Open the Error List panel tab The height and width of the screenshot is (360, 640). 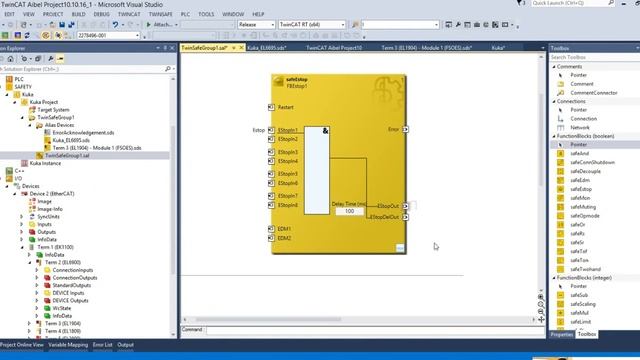[x=102, y=345]
